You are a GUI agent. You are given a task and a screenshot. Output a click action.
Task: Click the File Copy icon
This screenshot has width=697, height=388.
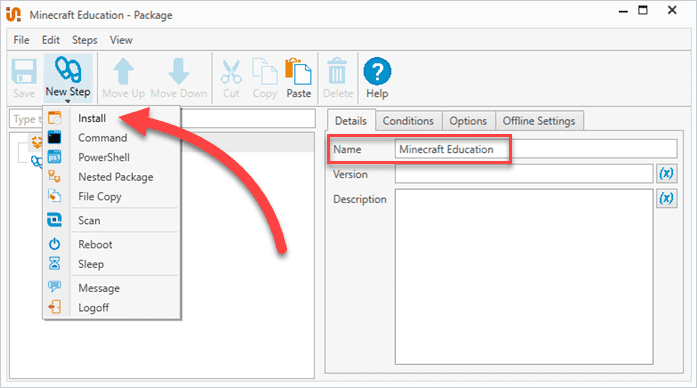[x=55, y=196]
